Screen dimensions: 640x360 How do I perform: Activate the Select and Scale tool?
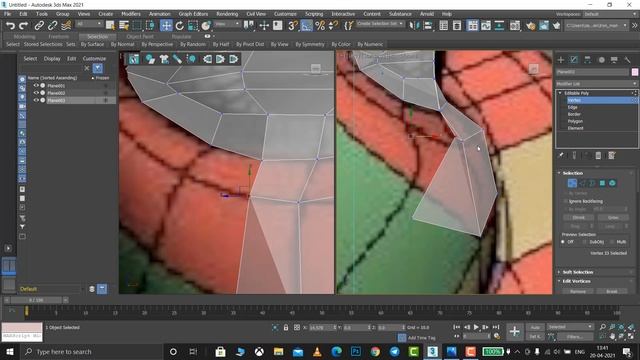[193, 26]
